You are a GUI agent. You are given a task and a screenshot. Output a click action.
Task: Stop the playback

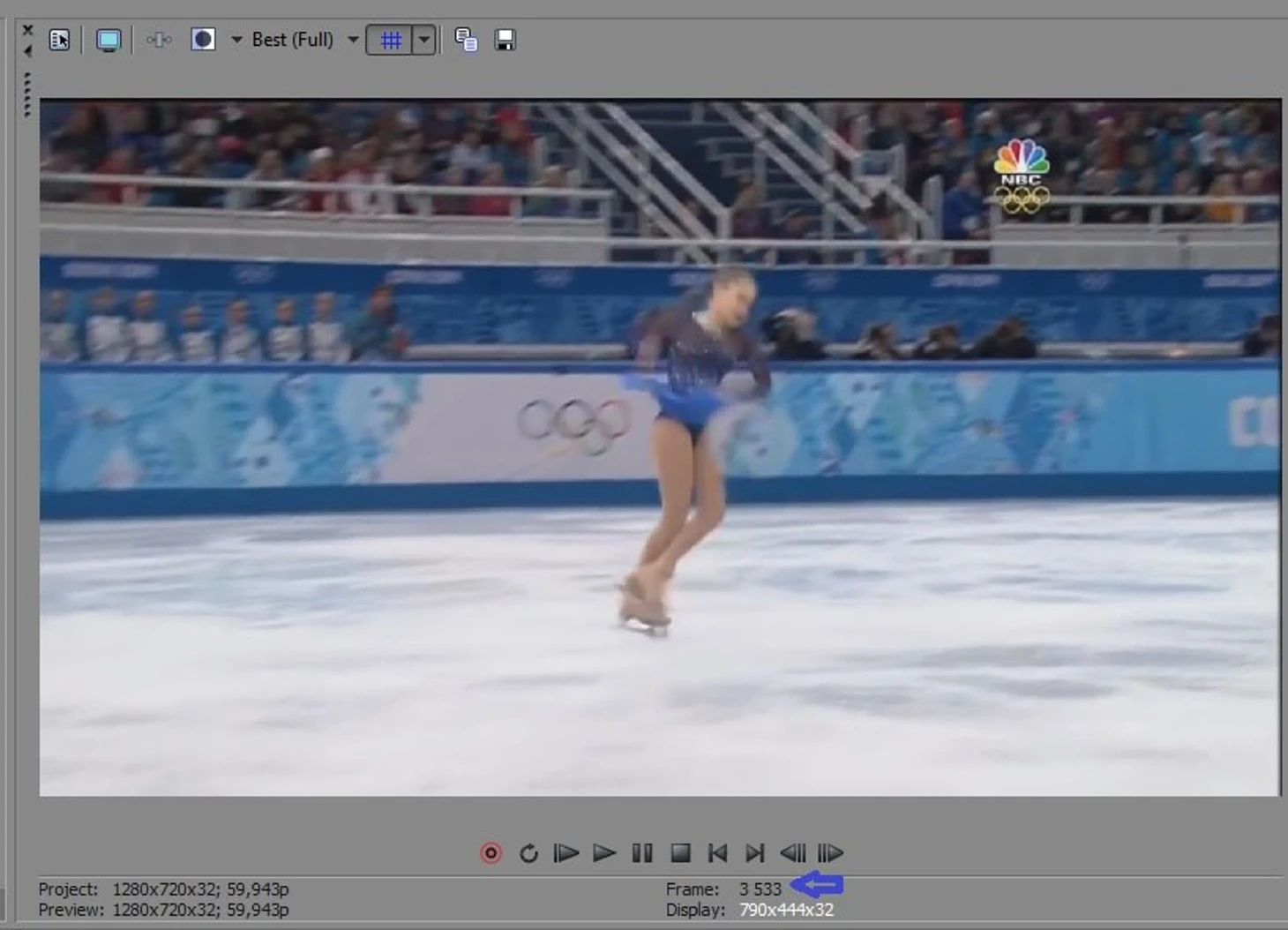click(680, 853)
